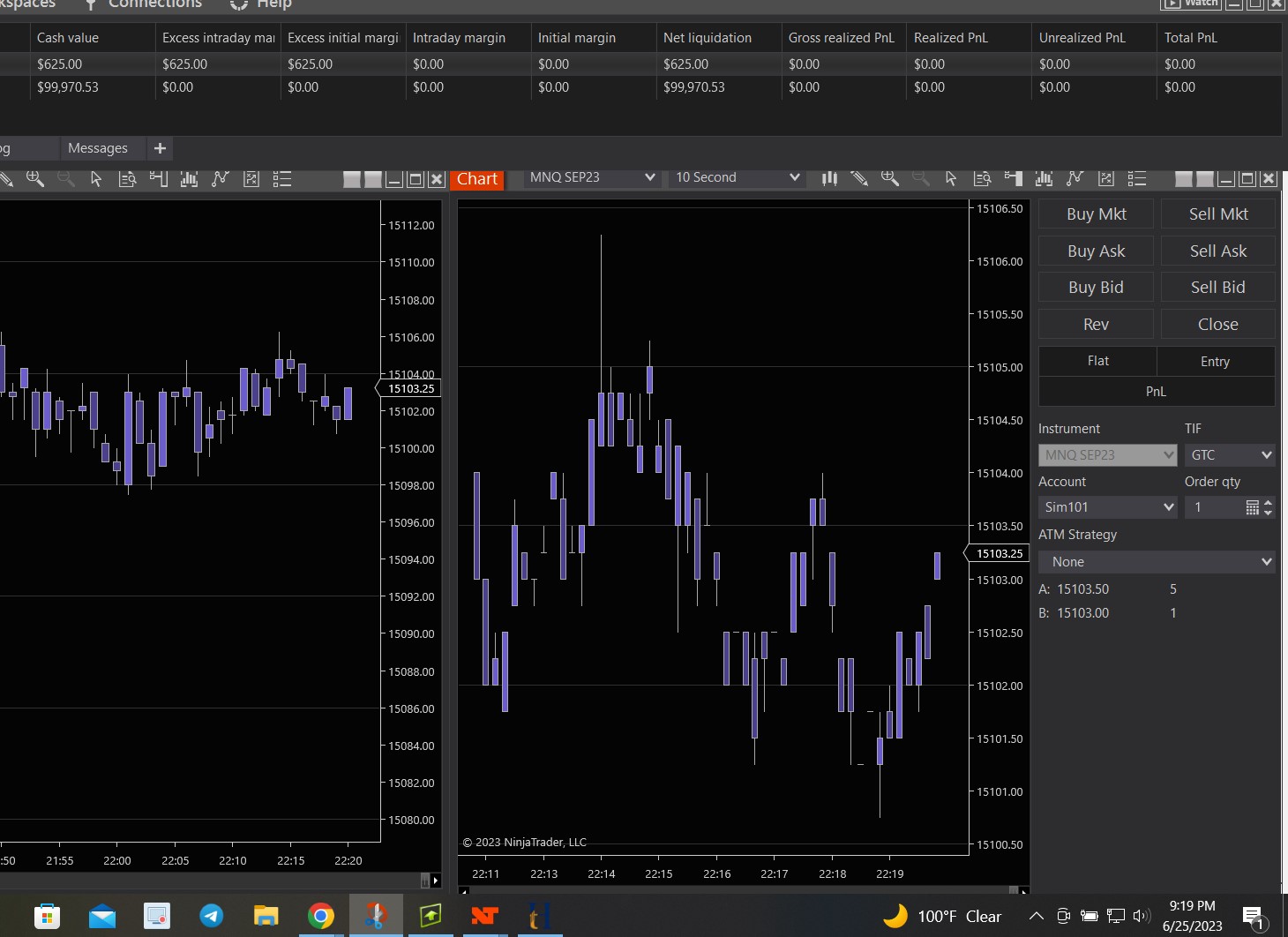Open Properties list icon in right chart
1288x937 pixels.
pos(1137,178)
